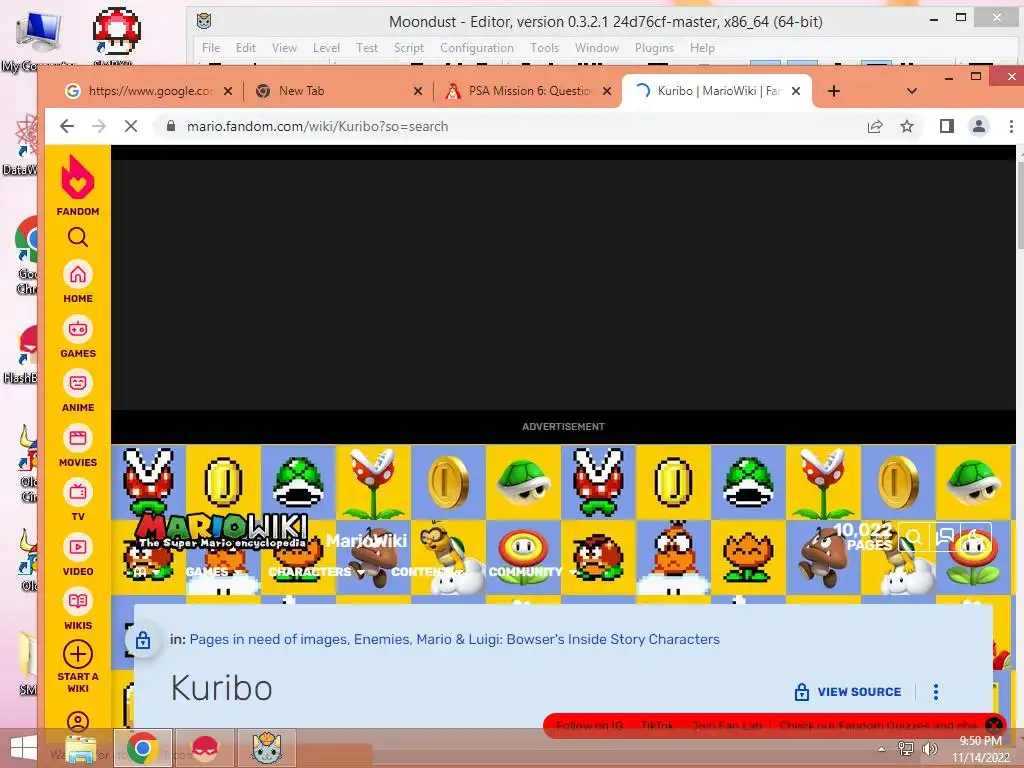Open My Computer desktop icon
1024x768 pixels.
(38, 39)
